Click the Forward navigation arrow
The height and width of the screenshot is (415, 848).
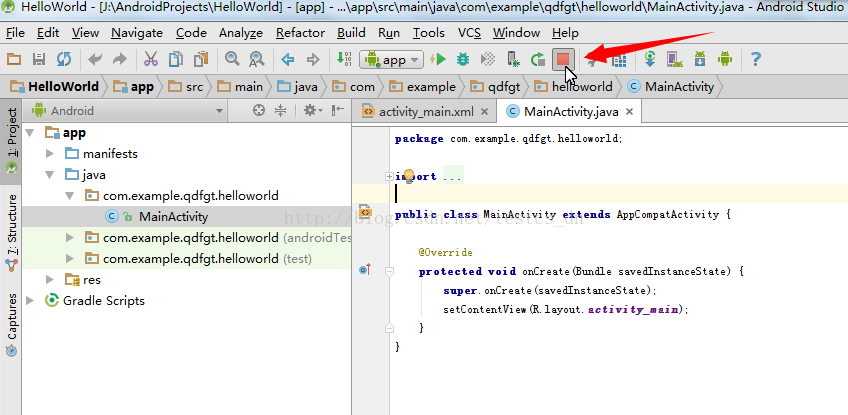313,60
